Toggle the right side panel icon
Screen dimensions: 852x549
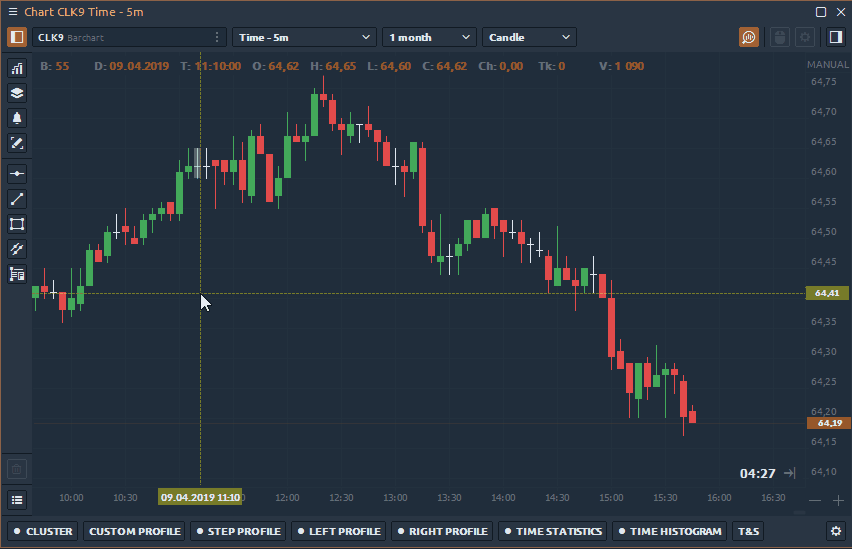(835, 37)
